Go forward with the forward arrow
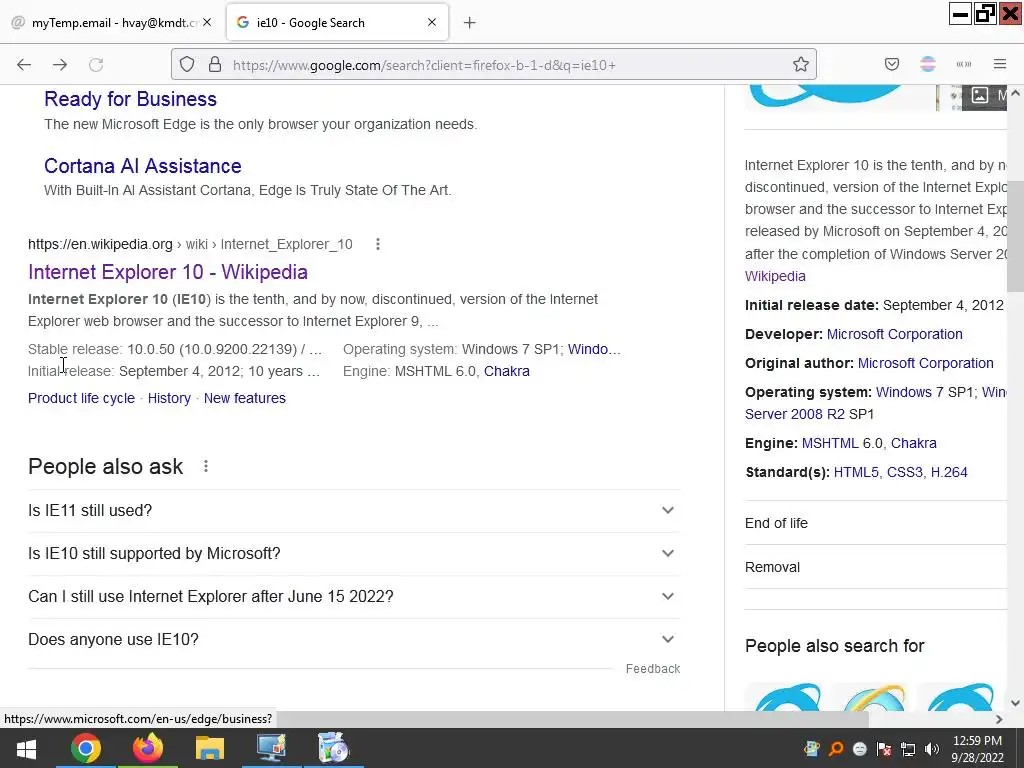This screenshot has height=768, width=1024. click(x=60, y=65)
